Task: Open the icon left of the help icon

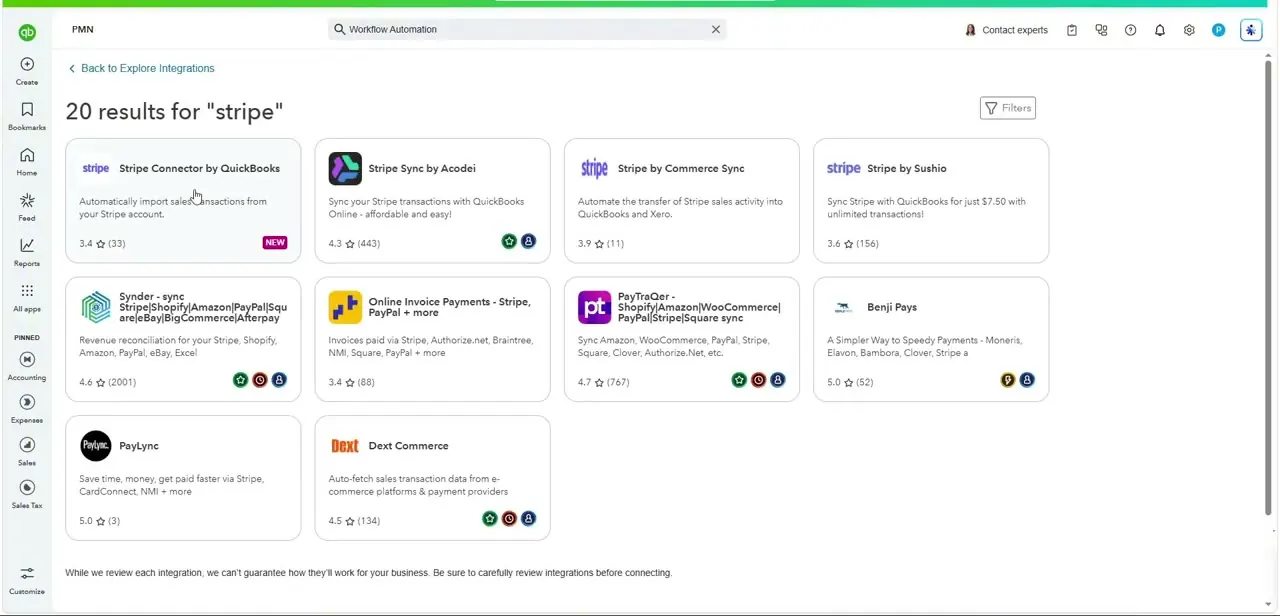Action: tap(1101, 30)
